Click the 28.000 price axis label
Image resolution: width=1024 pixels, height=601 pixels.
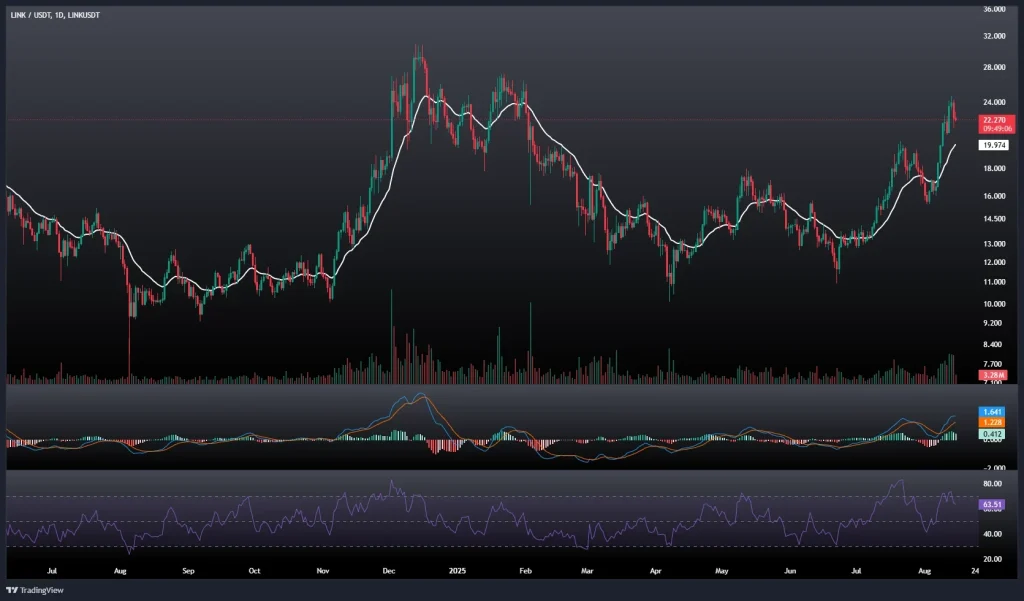click(994, 68)
